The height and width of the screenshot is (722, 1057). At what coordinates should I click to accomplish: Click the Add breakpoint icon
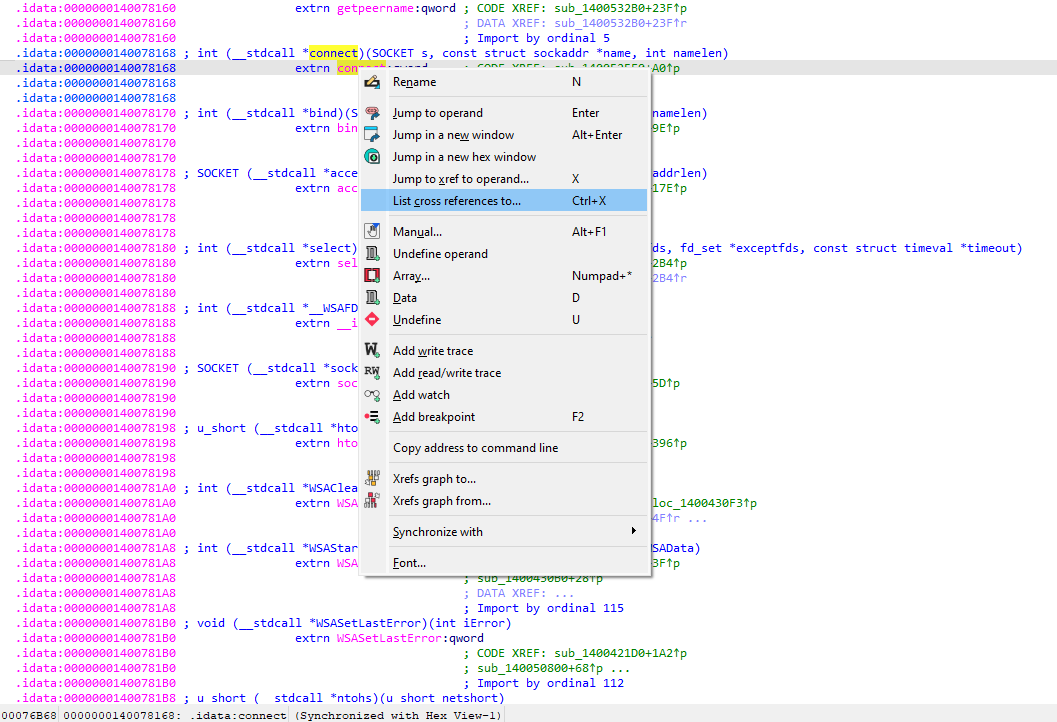(372, 417)
